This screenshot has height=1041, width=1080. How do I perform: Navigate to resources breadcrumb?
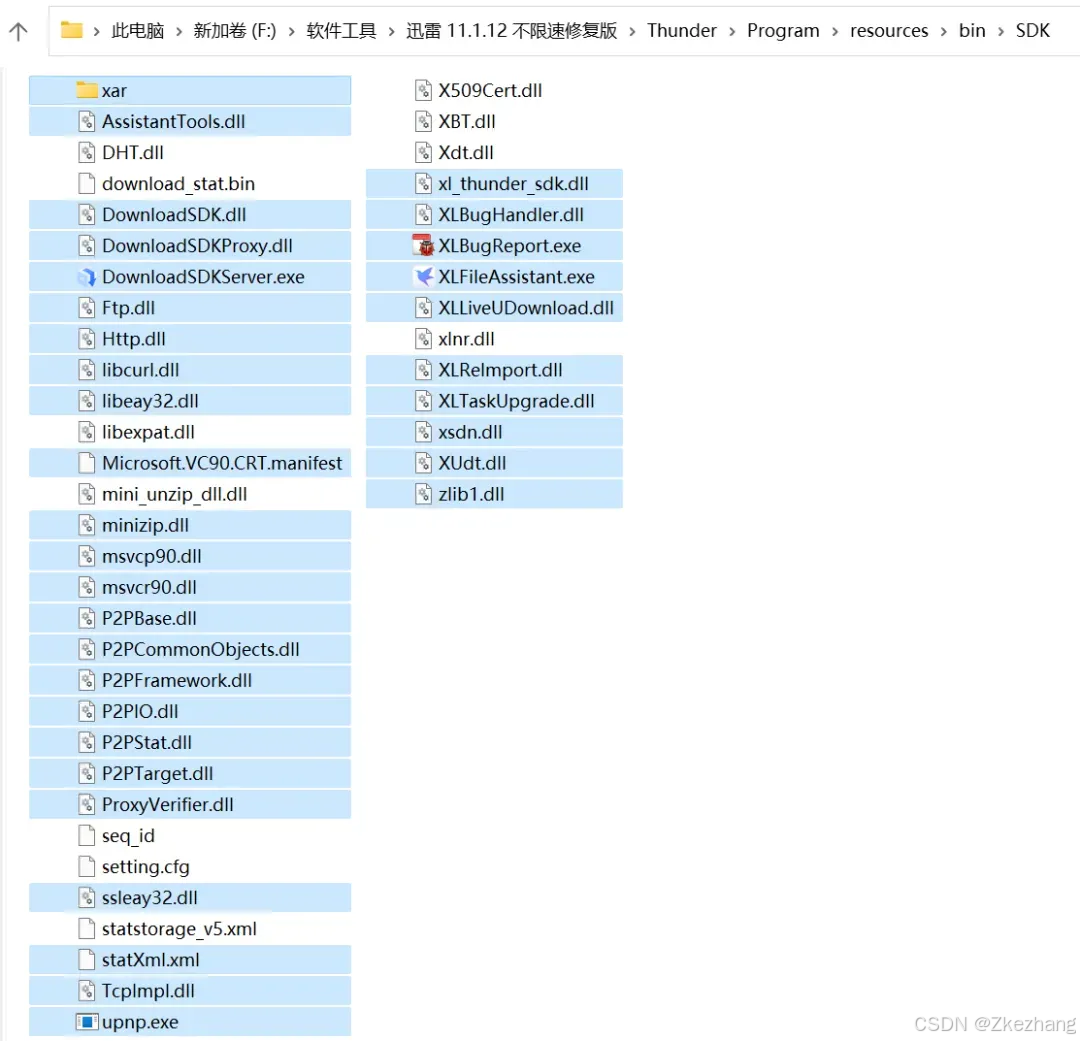(x=889, y=30)
